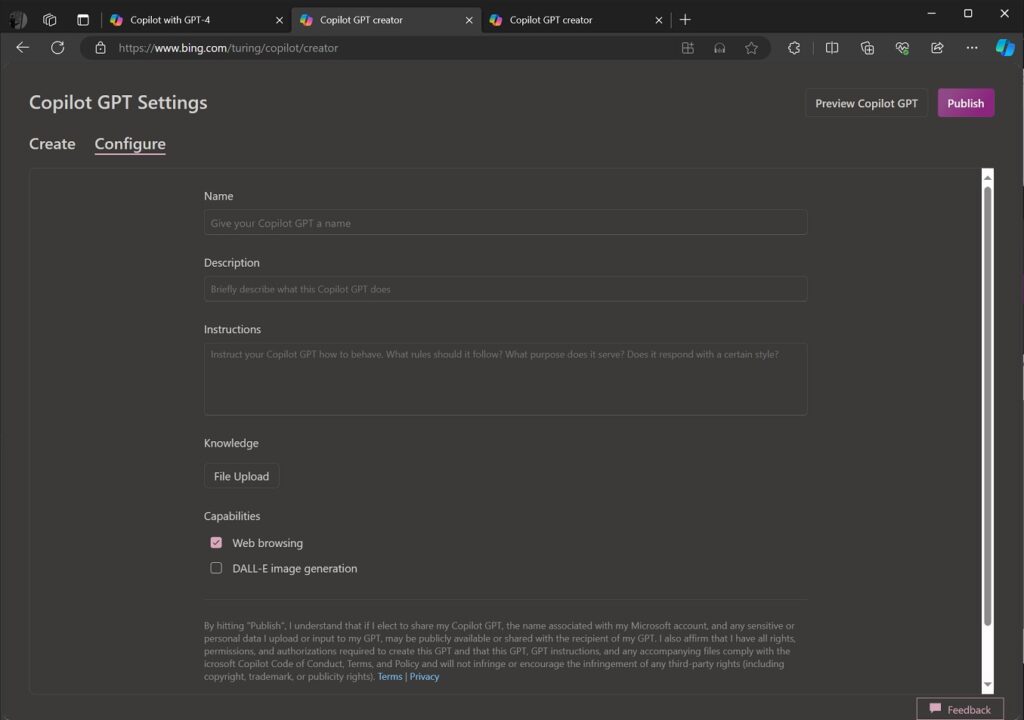Click the Name input field
This screenshot has height=720, width=1024.
[505, 221]
